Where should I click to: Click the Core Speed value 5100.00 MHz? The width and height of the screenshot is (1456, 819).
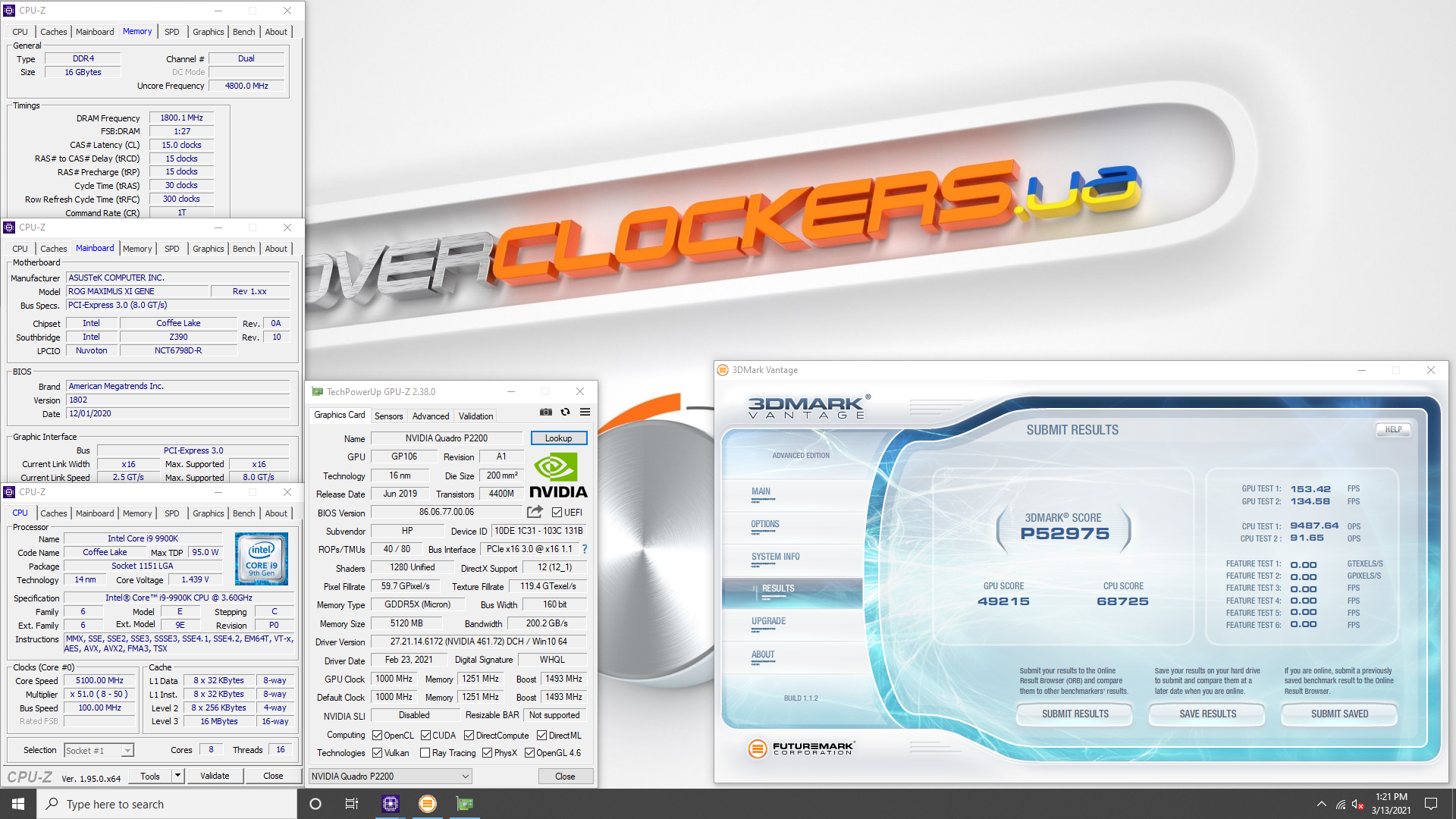tap(99, 681)
